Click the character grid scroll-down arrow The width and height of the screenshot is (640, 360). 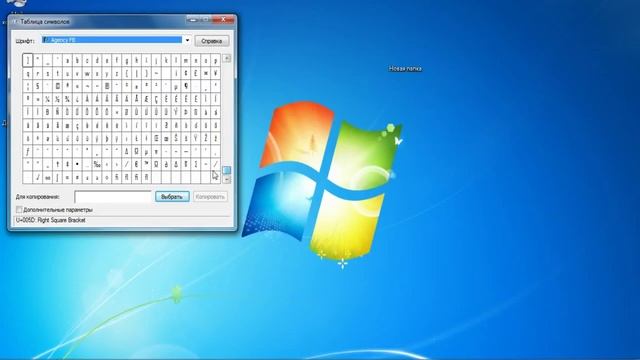pos(227,180)
